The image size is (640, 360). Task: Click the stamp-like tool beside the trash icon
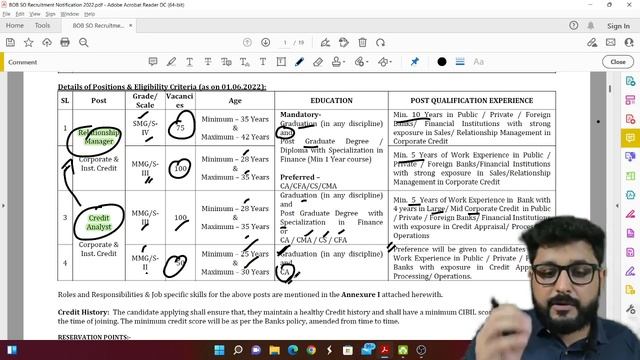click(344, 42)
